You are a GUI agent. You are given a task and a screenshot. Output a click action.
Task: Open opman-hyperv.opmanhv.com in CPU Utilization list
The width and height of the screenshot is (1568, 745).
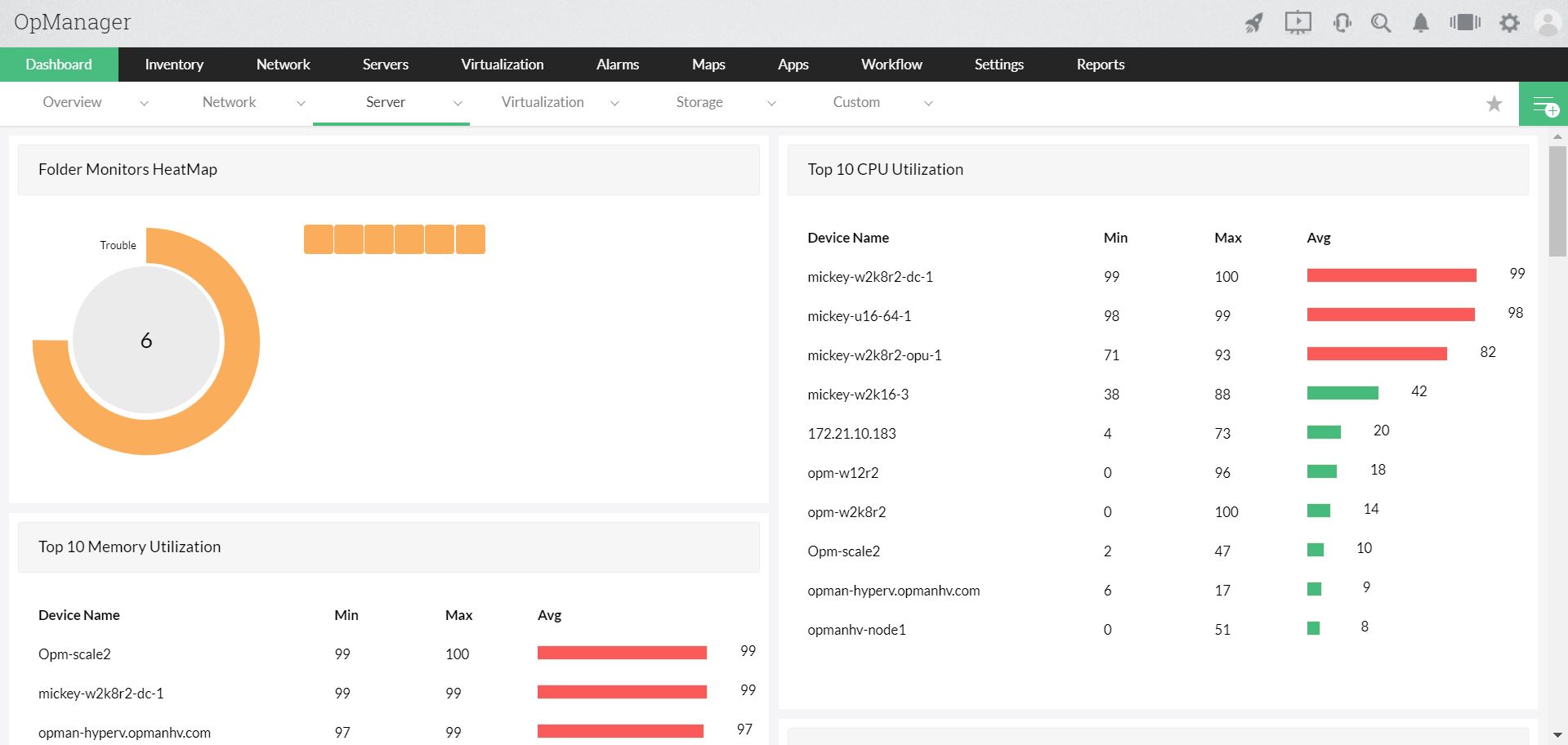click(x=894, y=591)
